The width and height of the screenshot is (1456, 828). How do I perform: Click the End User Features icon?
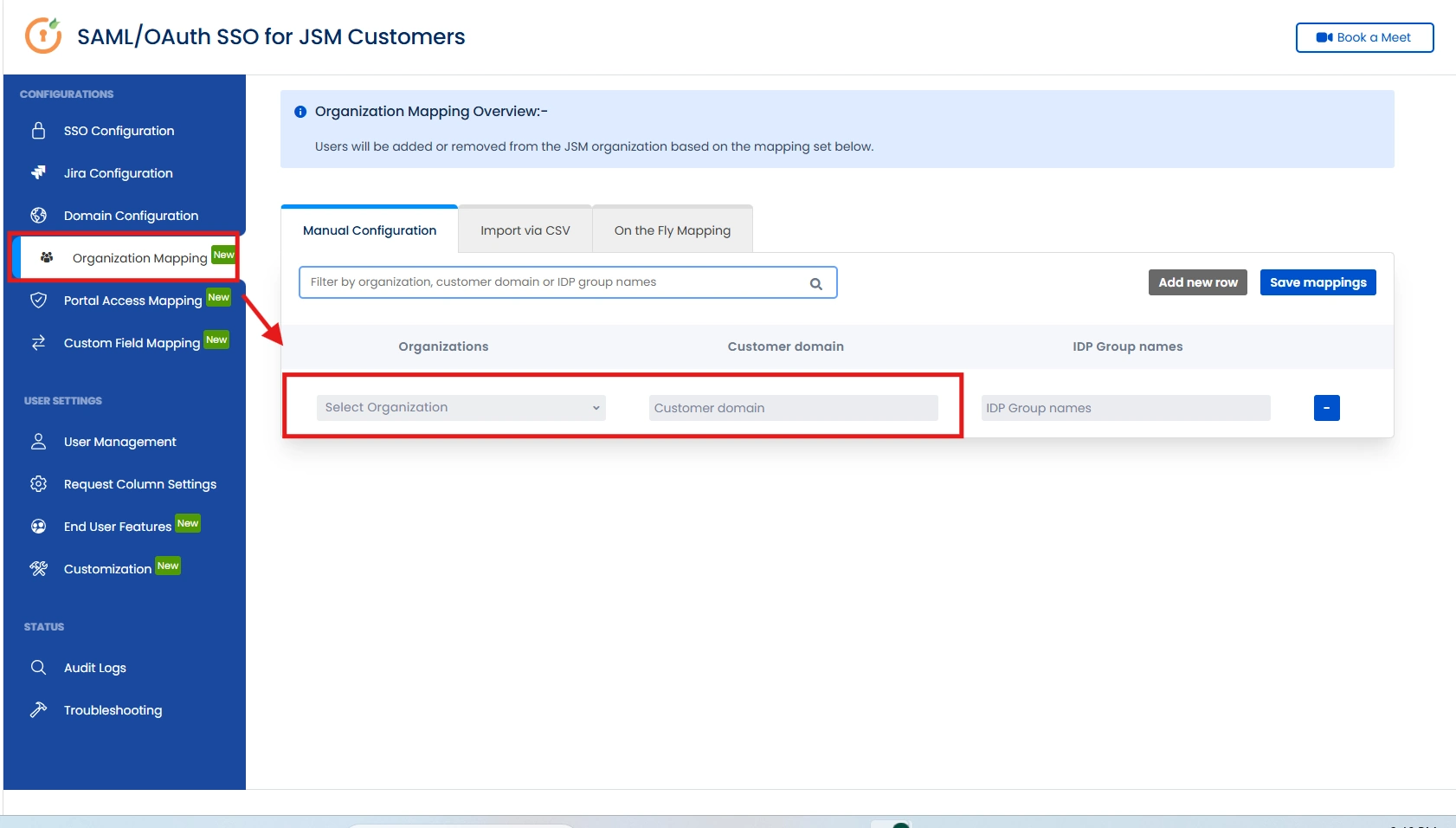tap(38, 527)
